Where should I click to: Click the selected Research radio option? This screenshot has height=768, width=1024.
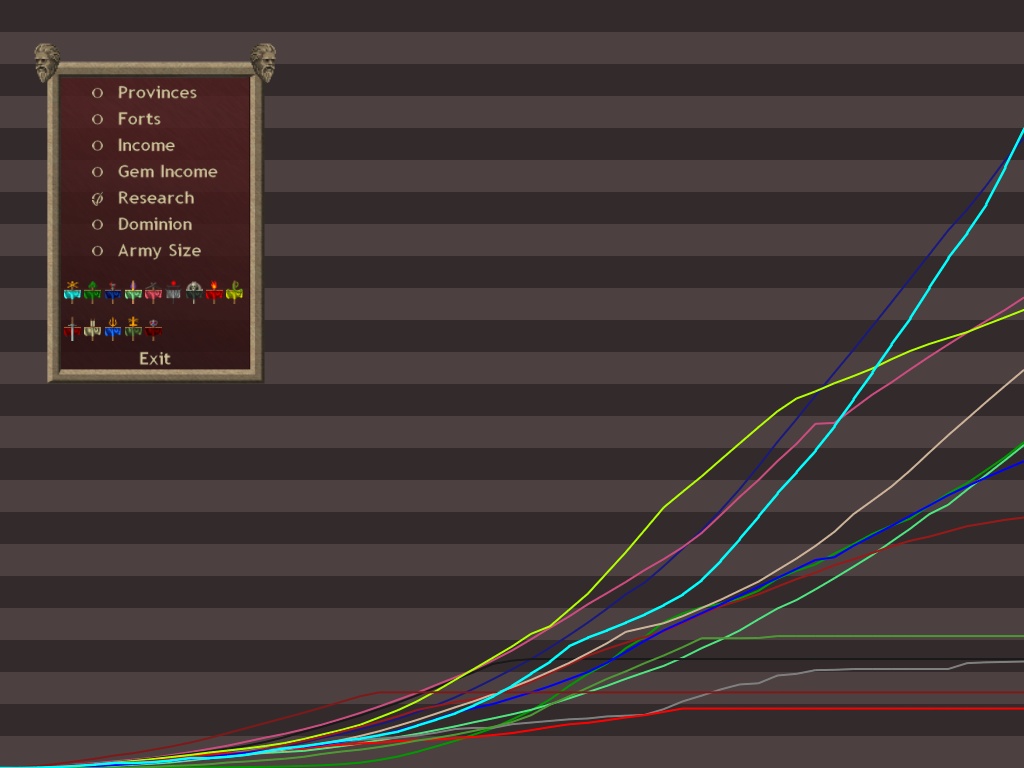click(143, 198)
